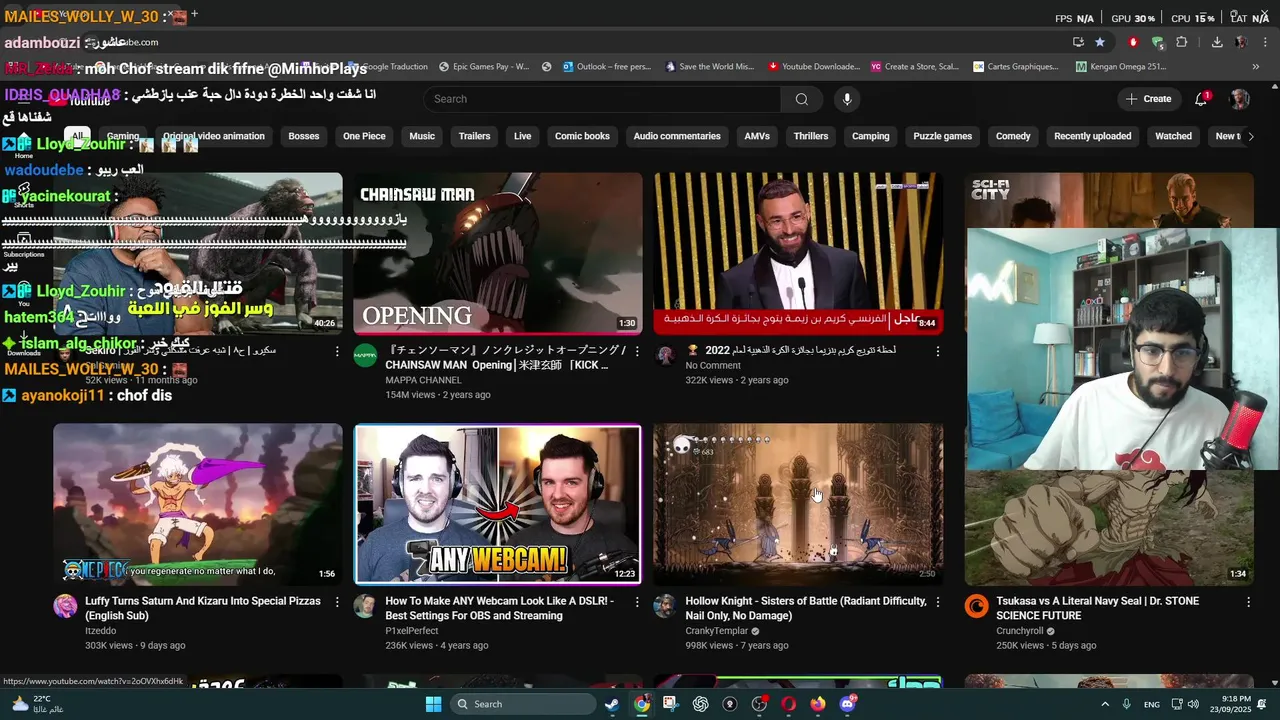Select the Bosses filter chip
The height and width of the screenshot is (720, 1280).
click(x=304, y=136)
